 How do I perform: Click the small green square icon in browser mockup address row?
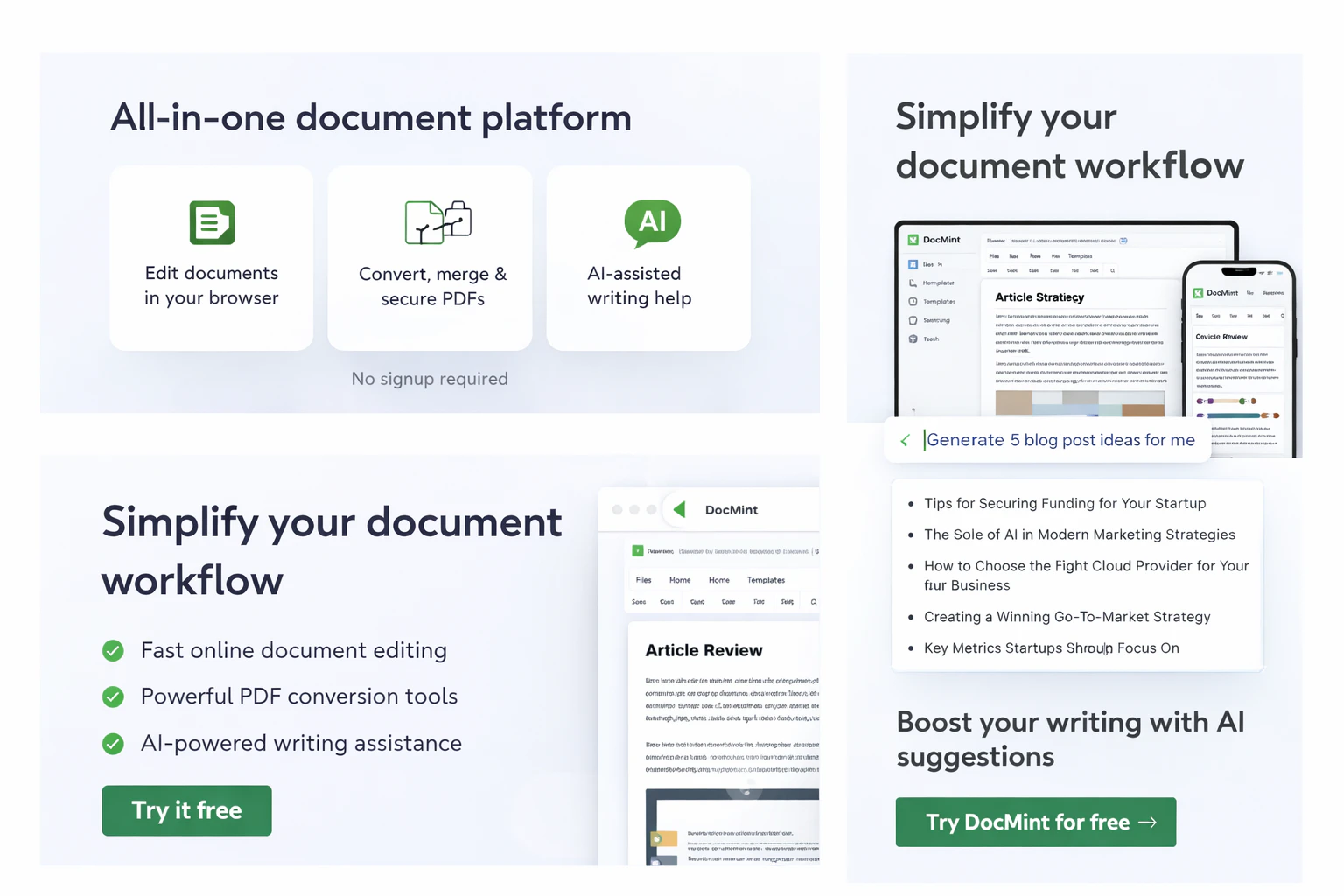pos(638,551)
